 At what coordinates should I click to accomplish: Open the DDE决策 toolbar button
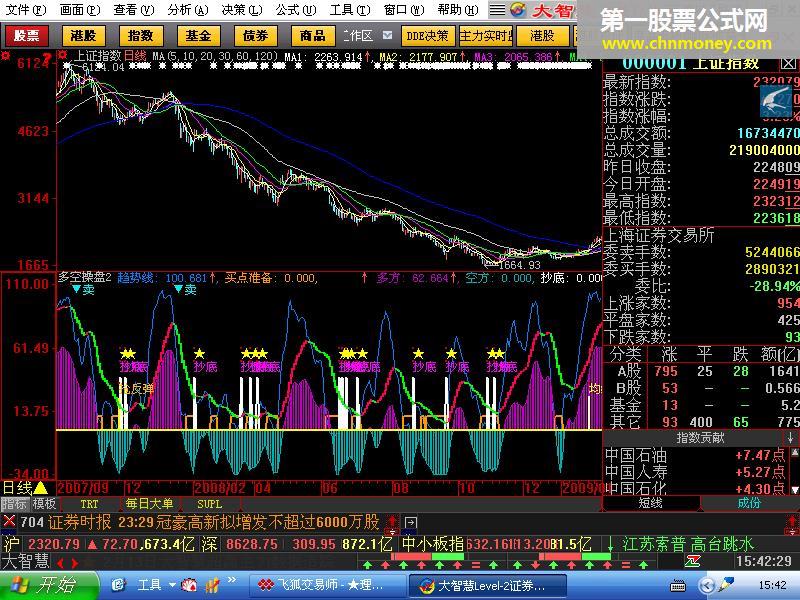(x=428, y=36)
